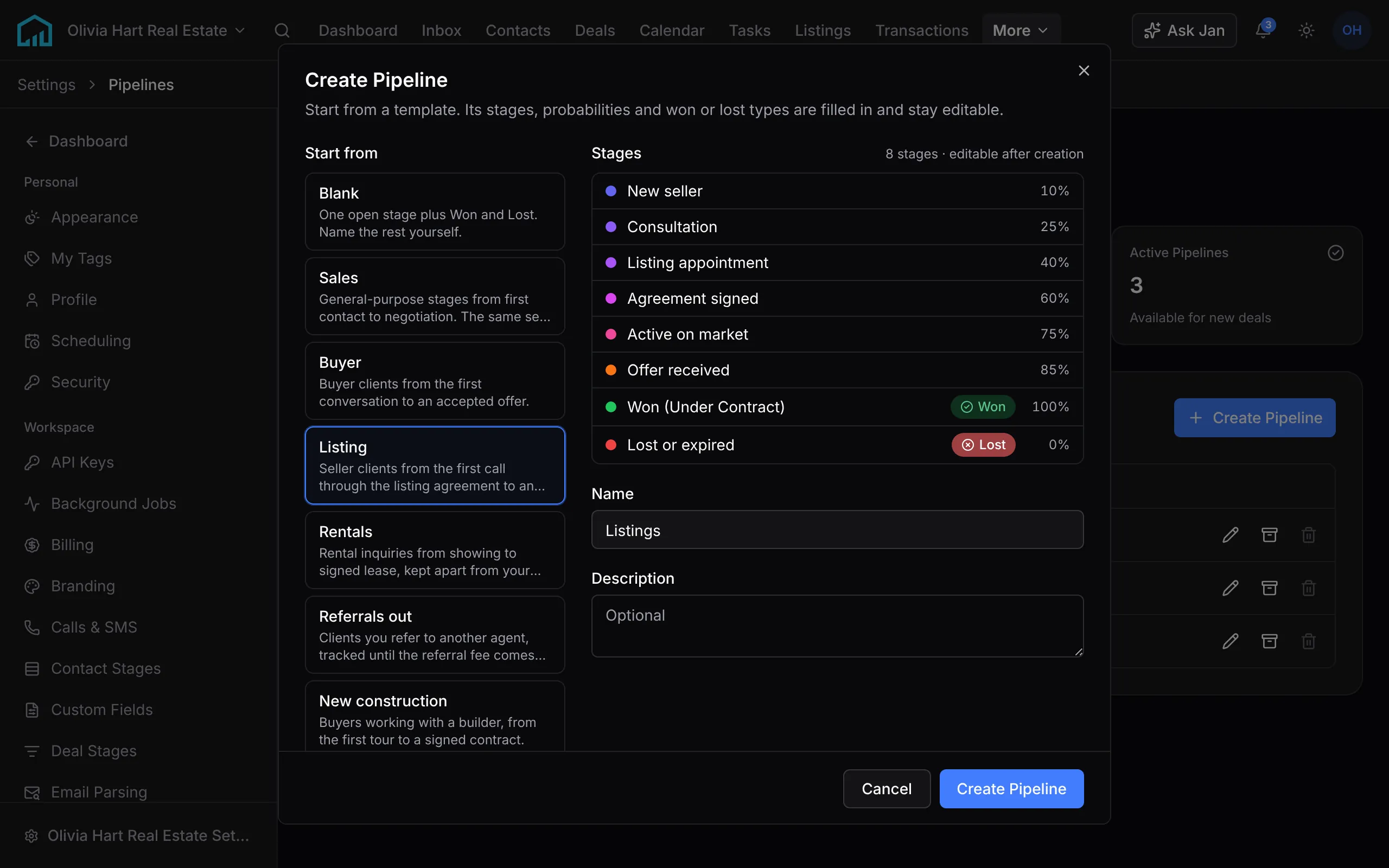Screen dimensions: 1389x868
Task: Click the Lost badge on Lost or expired
Action: [983, 445]
